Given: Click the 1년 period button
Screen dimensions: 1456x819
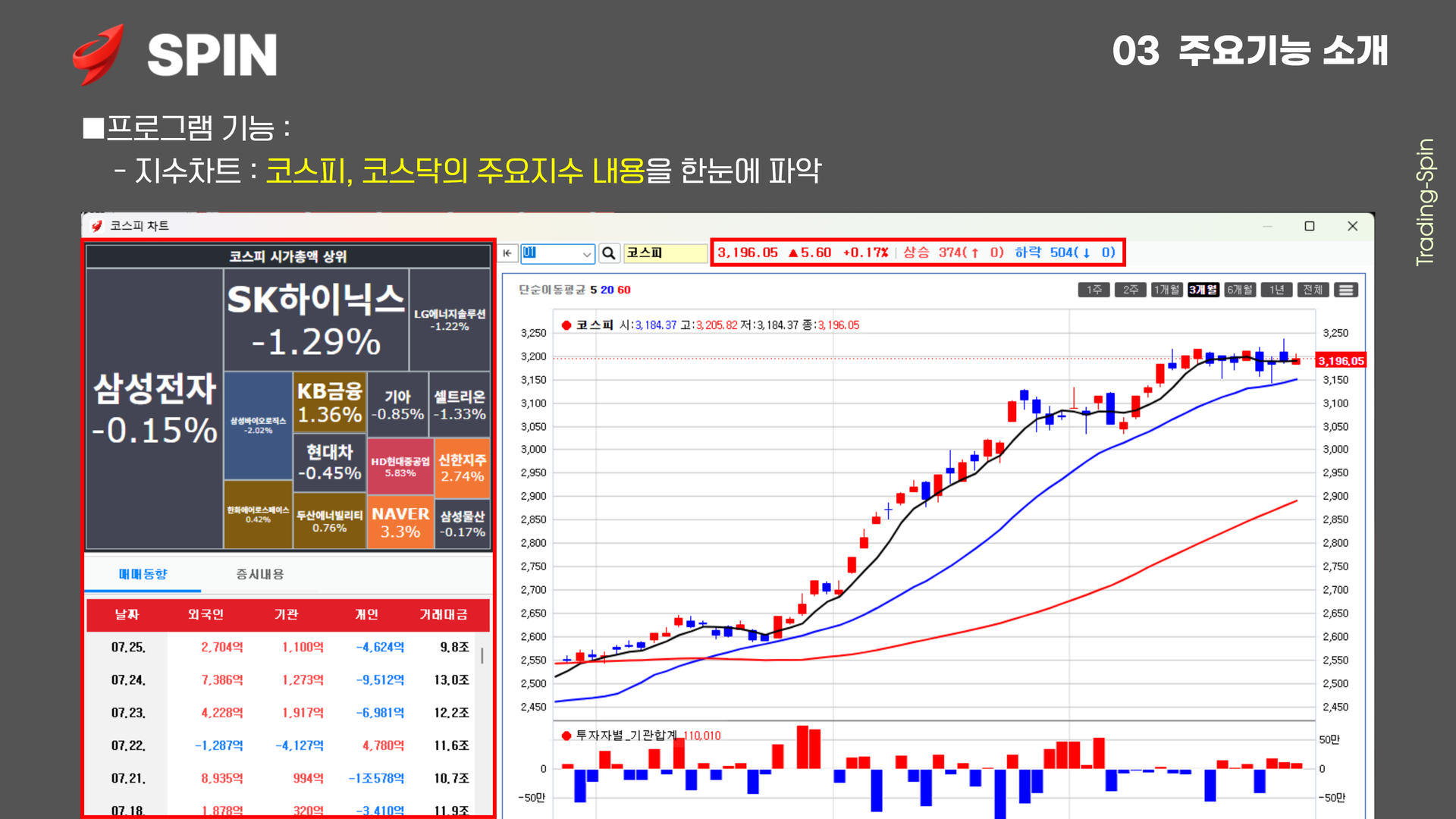Looking at the screenshot, I should coord(1277,290).
